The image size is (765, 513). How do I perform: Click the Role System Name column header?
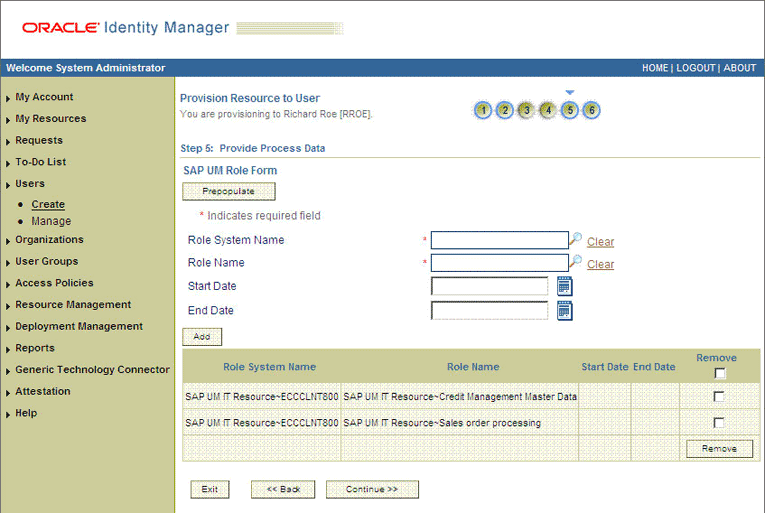pyautogui.click(x=269, y=367)
